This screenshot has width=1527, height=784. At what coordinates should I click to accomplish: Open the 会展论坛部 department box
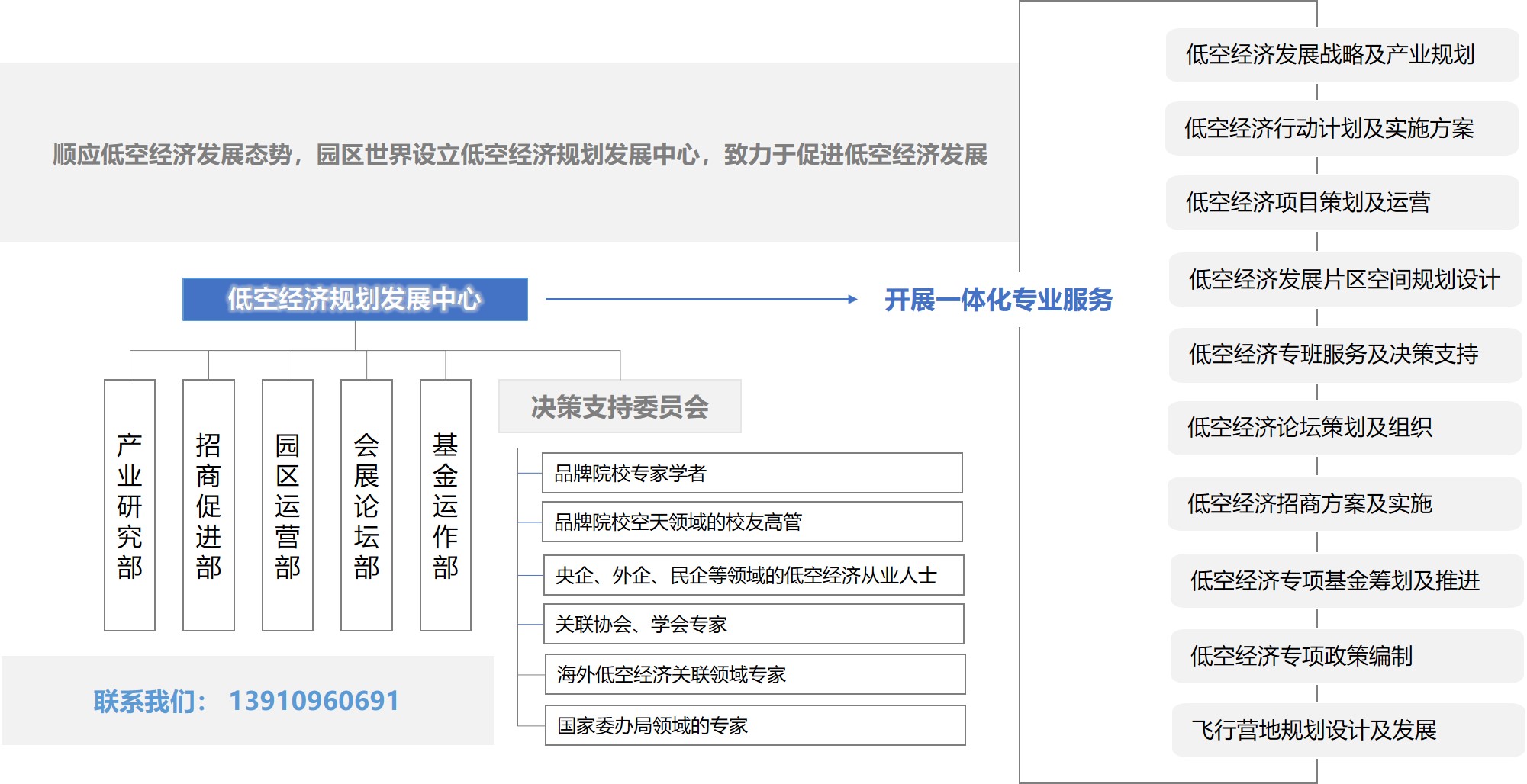(x=366, y=505)
